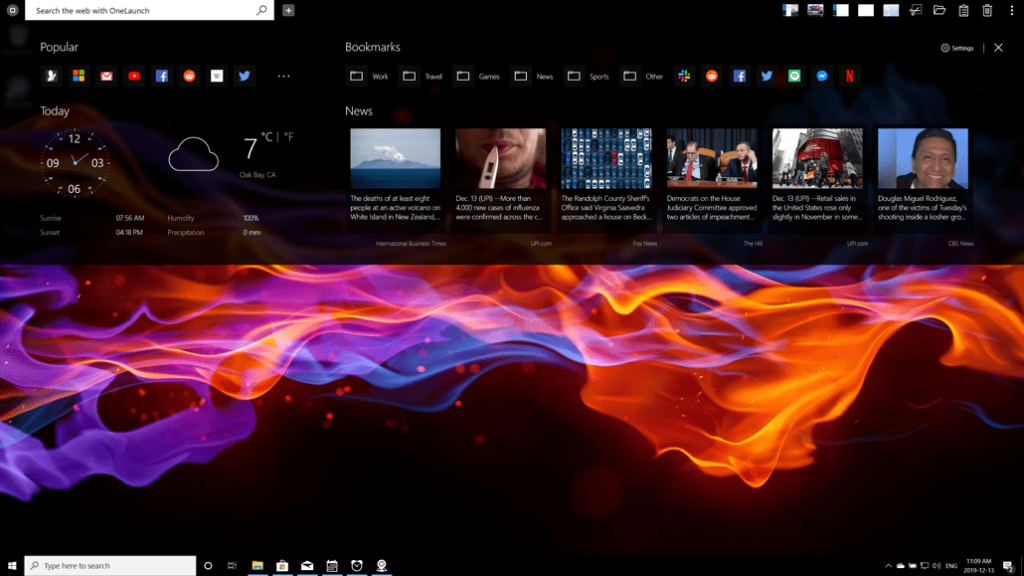Click the Messenger bookmark icon
Viewport: 1024px width, 576px height.
pyautogui.click(x=822, y=76)
